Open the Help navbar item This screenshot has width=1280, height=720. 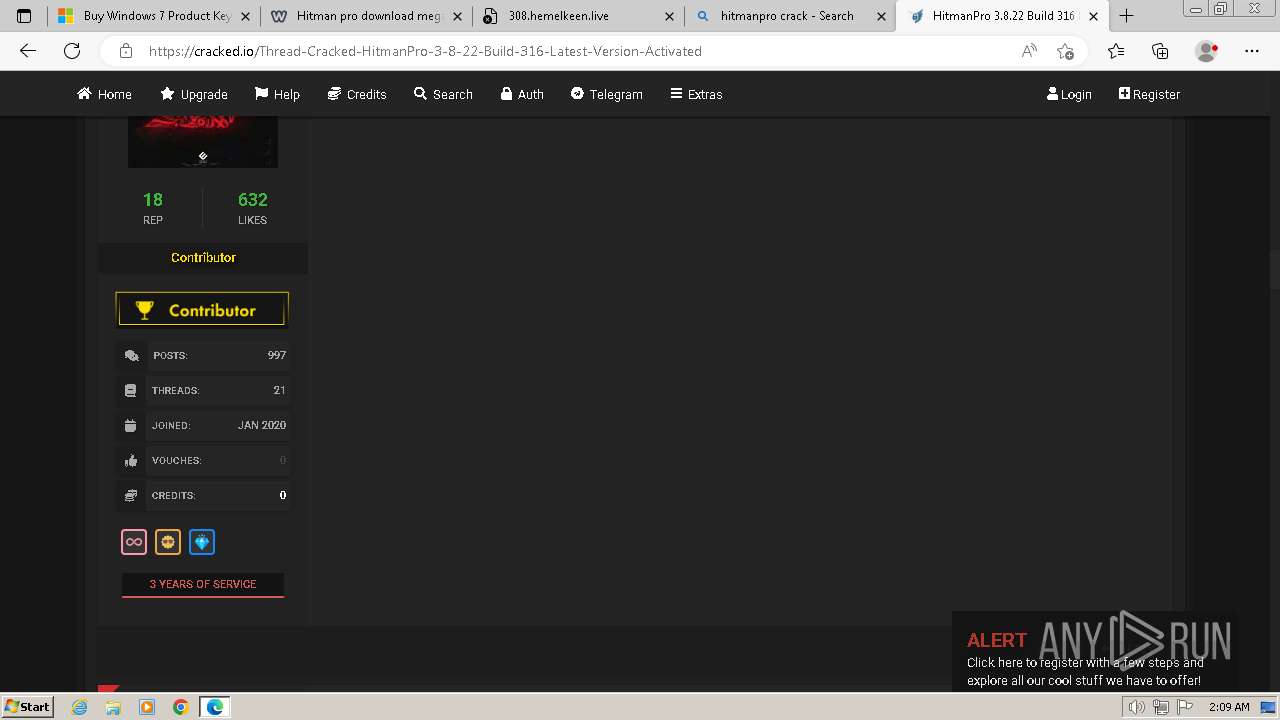pos(277,94)
